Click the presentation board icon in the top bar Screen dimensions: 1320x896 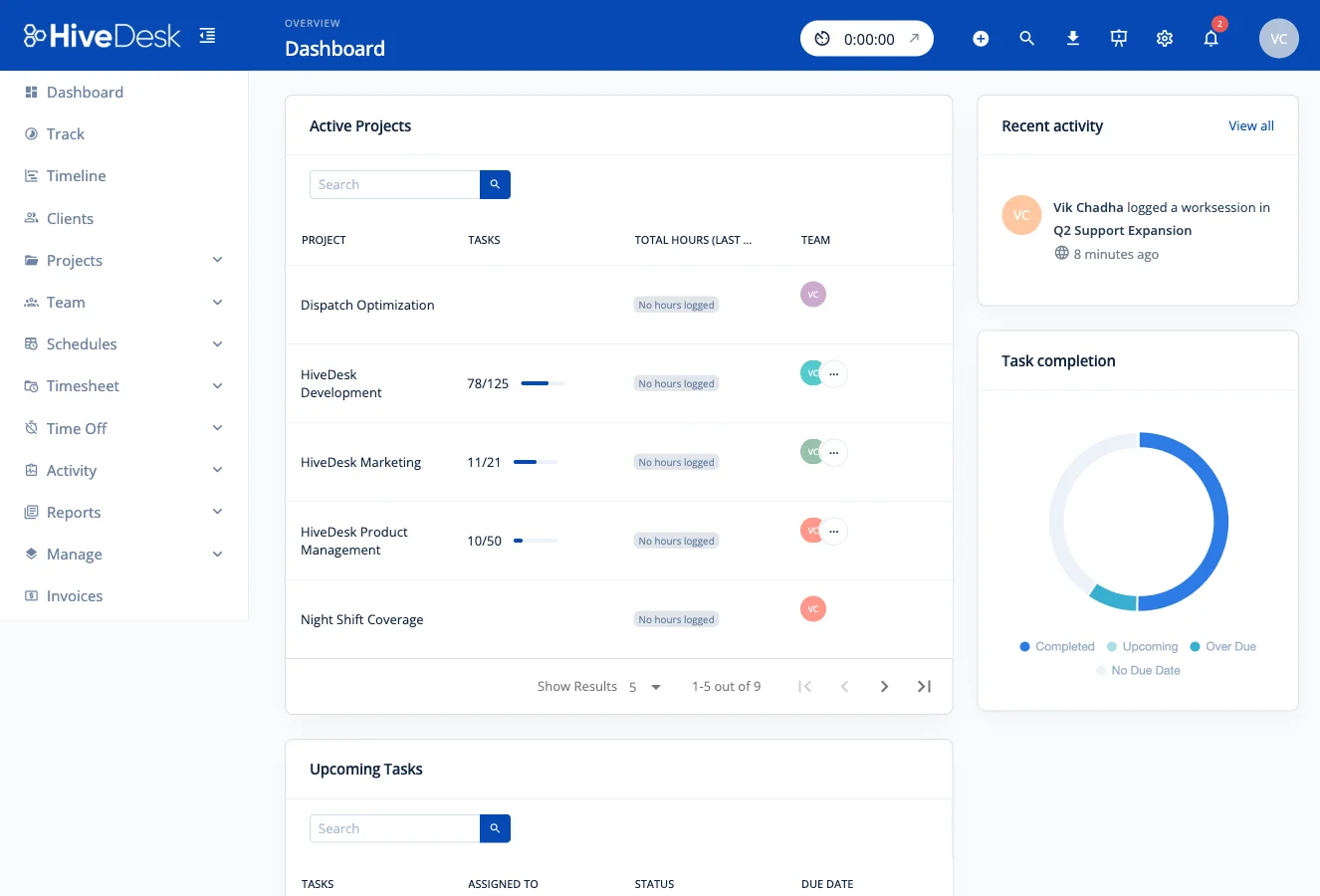1118,38
